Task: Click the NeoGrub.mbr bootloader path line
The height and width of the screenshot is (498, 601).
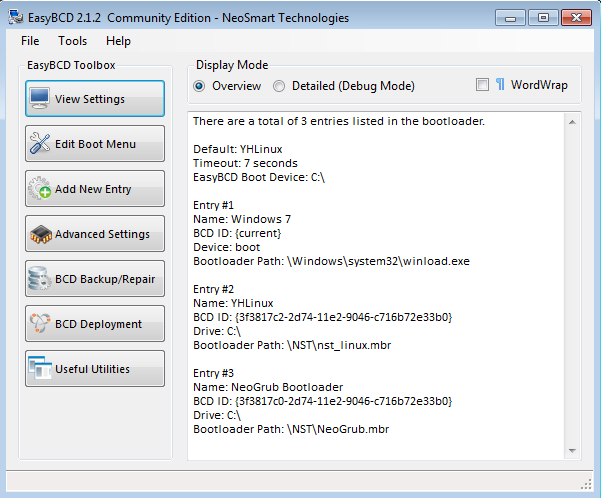Action: point(291,429)
